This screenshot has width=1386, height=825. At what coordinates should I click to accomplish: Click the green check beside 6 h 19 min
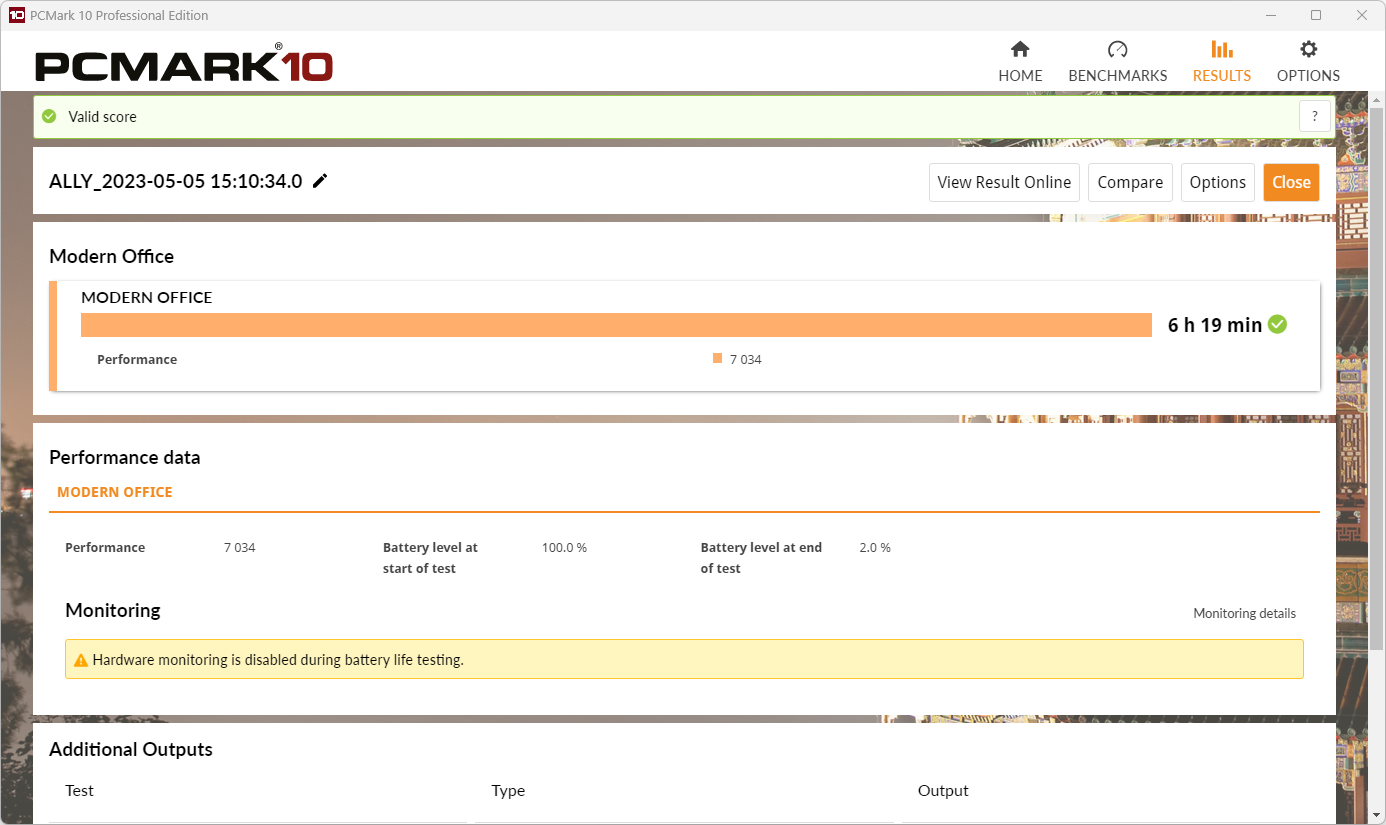tap(1277, 324)
